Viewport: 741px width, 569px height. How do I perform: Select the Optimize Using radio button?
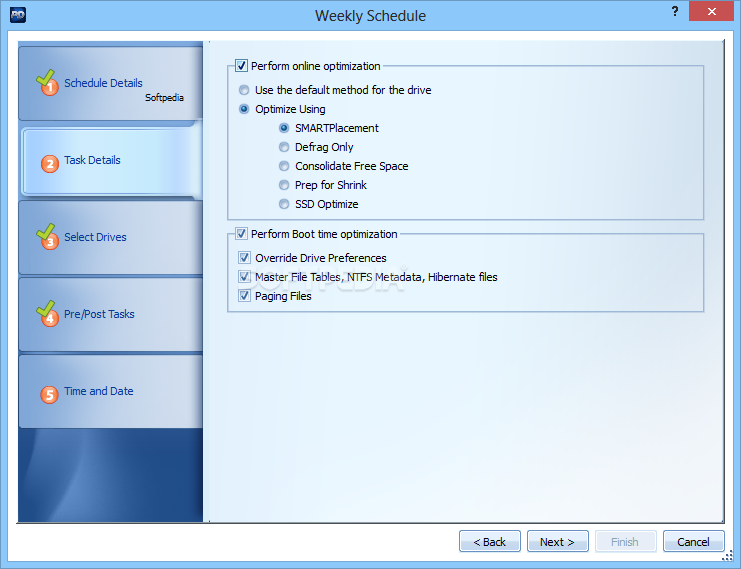tap(244, 109)
